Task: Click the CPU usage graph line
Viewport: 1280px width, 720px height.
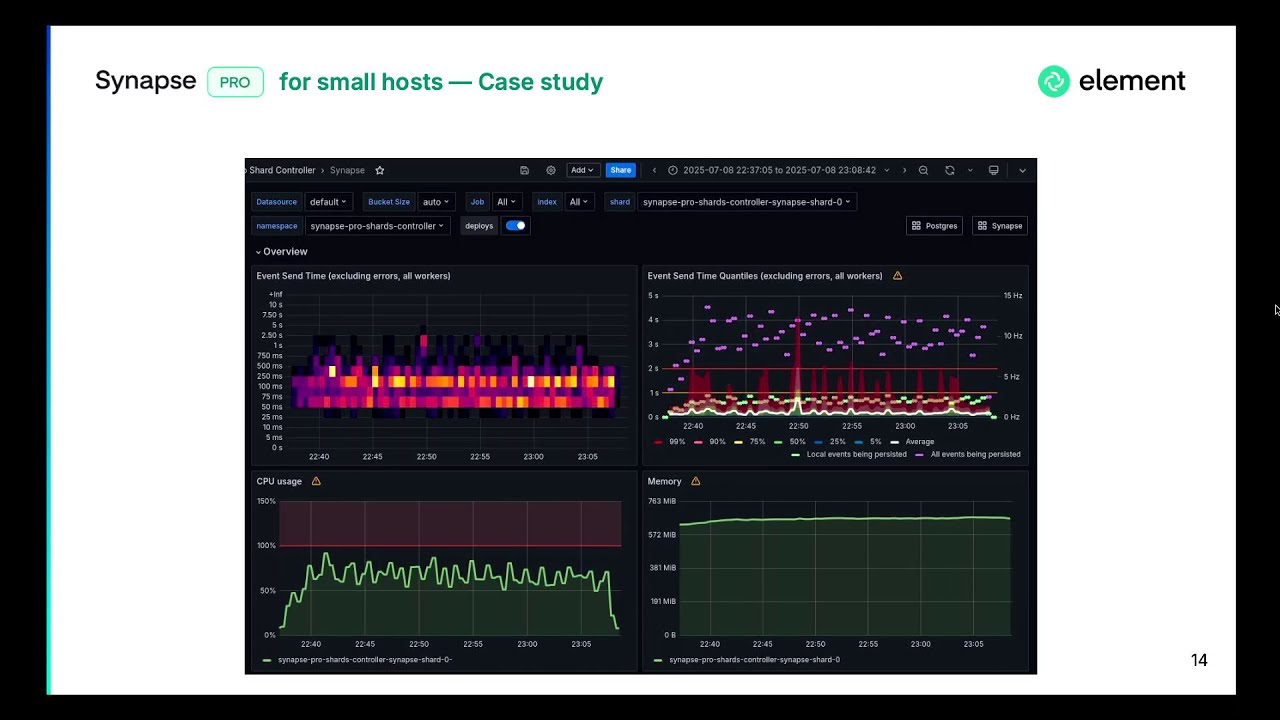Action: 448,590
